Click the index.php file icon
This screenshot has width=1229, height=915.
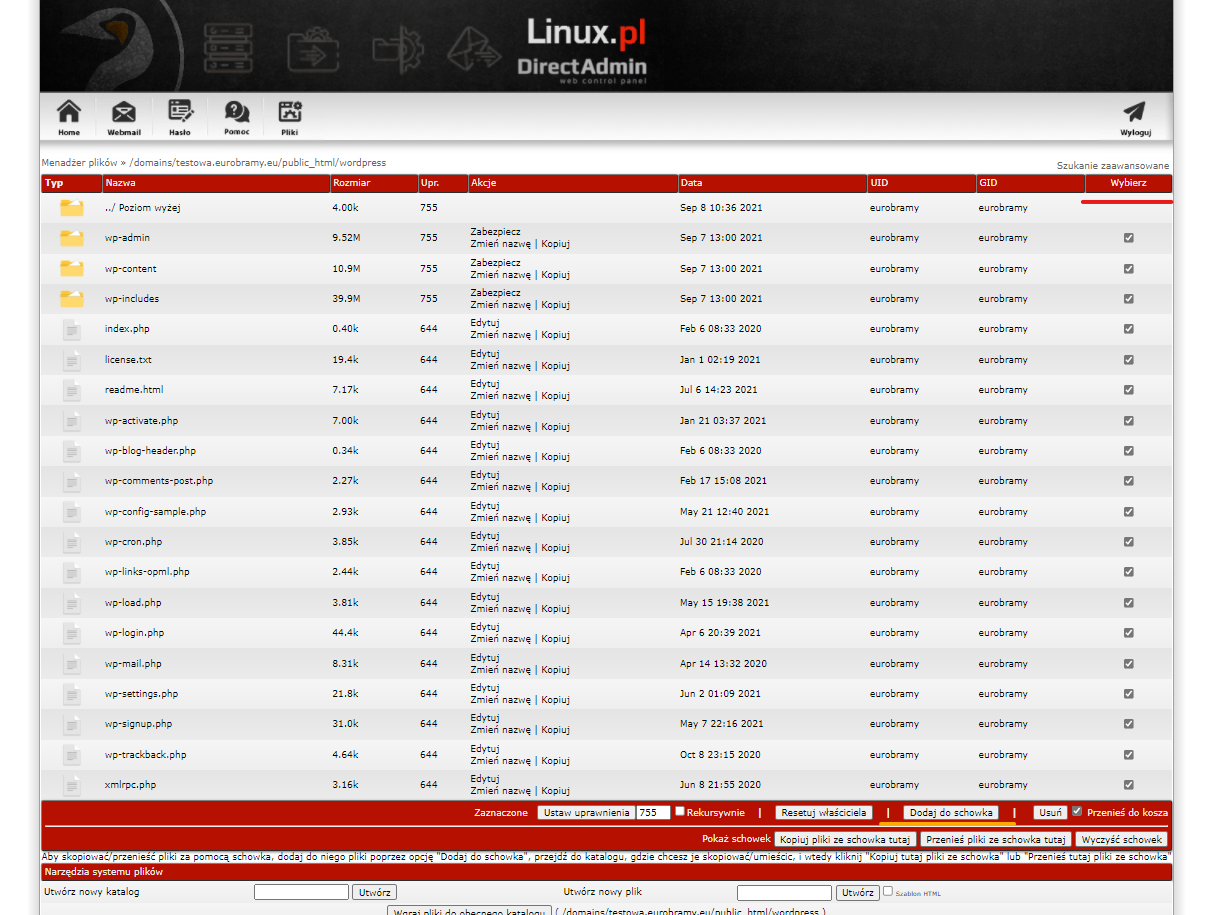click(71, 329)
